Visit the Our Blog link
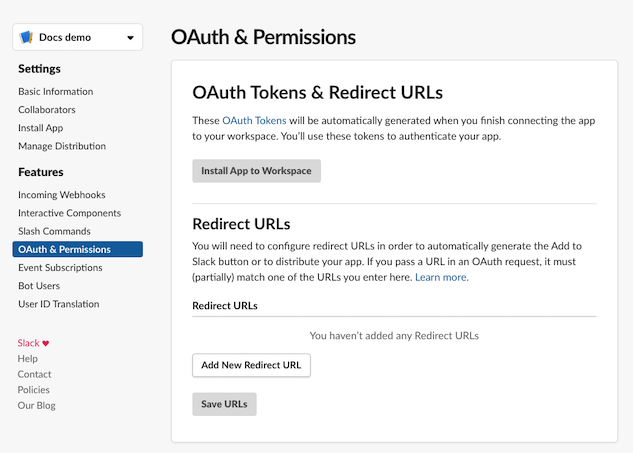The image size is (633, 453). (x=36, y=405)
